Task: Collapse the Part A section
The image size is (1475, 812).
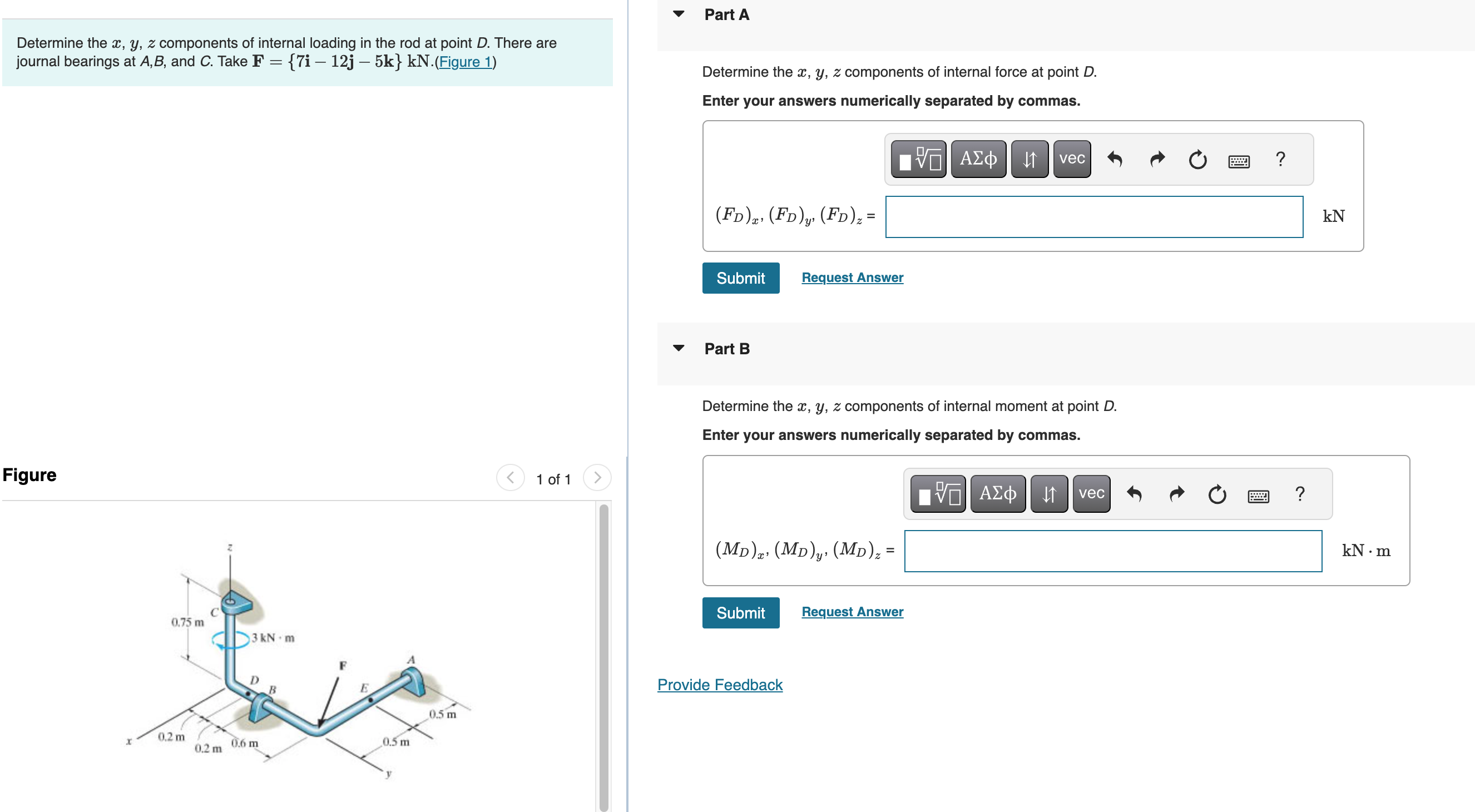Action: tap(678, 14)
